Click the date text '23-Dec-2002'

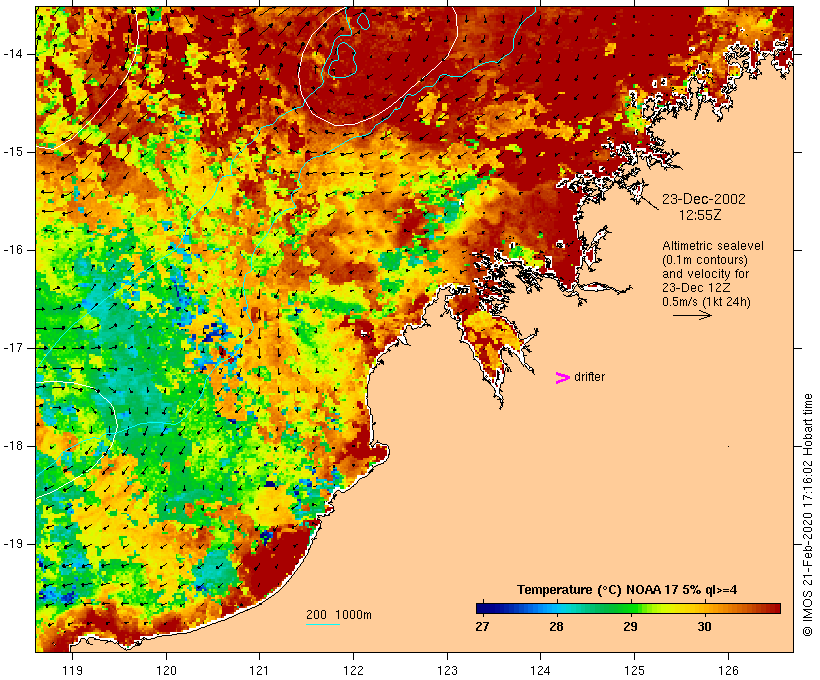[704, 199]
